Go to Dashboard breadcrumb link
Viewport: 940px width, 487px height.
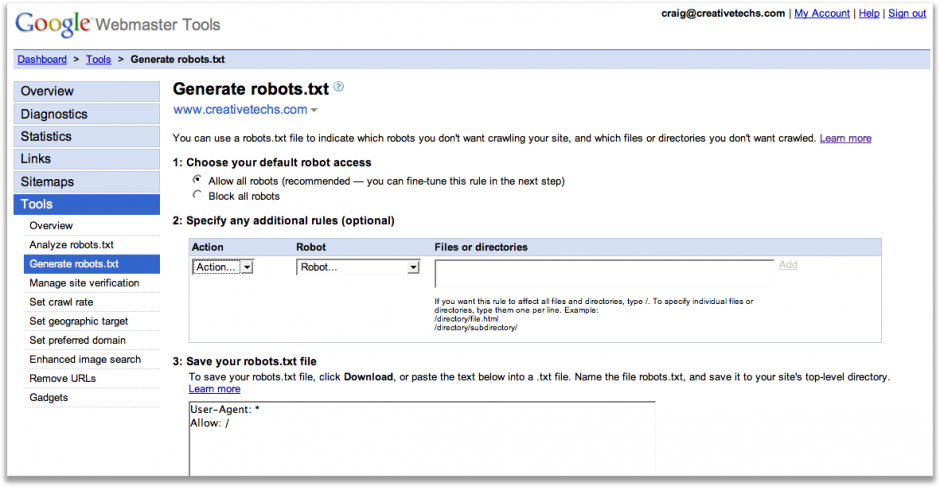(x=42, y=59)
